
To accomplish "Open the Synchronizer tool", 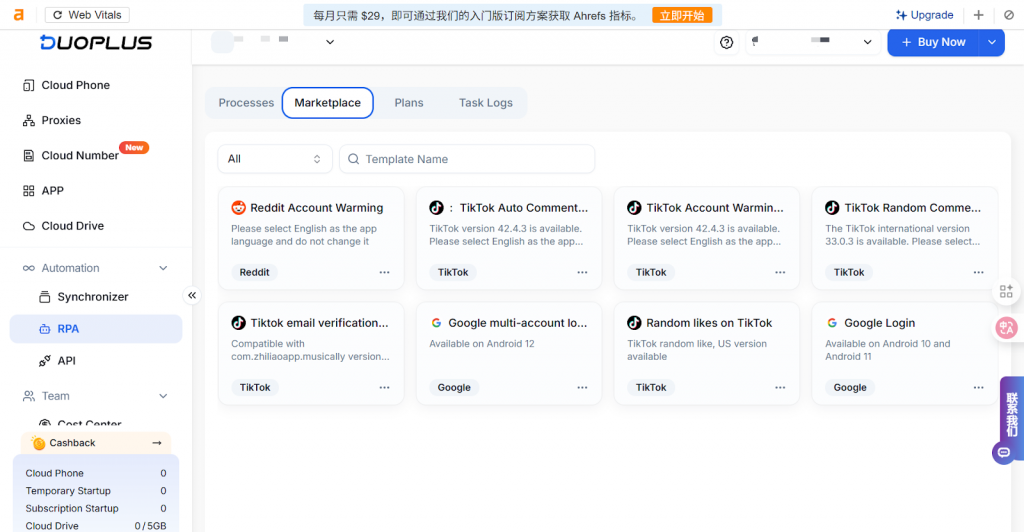I will (x=92, y=297).
